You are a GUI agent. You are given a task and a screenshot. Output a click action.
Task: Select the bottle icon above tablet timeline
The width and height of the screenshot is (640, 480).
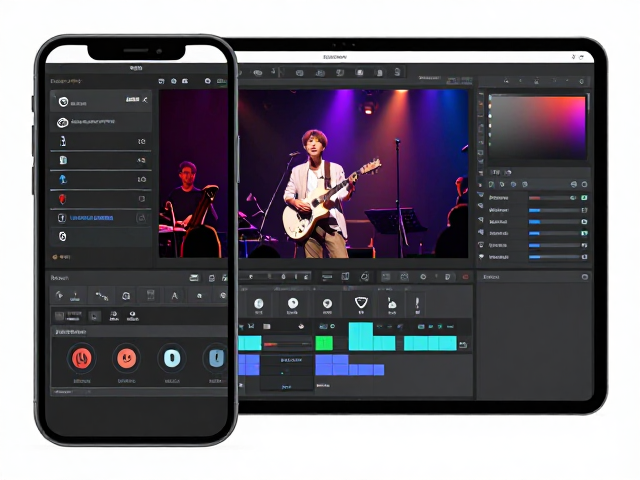pyautogui.click(x=391, y=303)
